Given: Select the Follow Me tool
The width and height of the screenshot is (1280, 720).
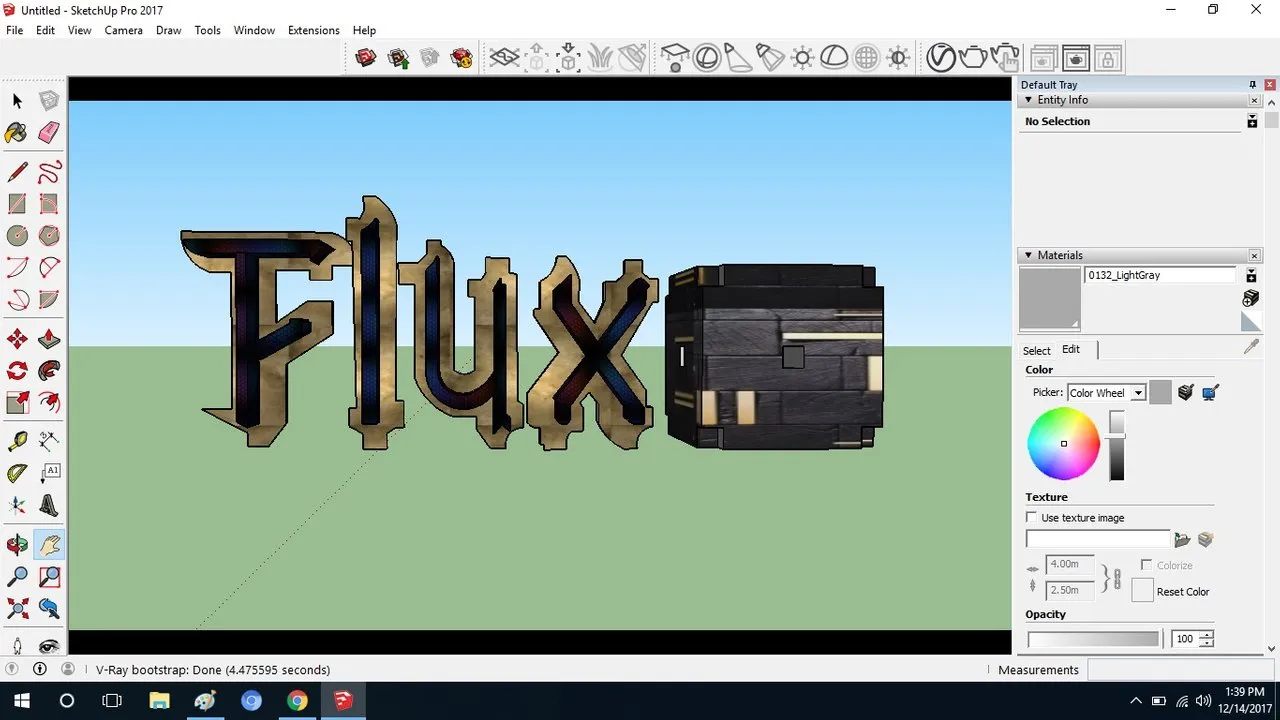Looking at the screenshot, I should tap(49, 371).
